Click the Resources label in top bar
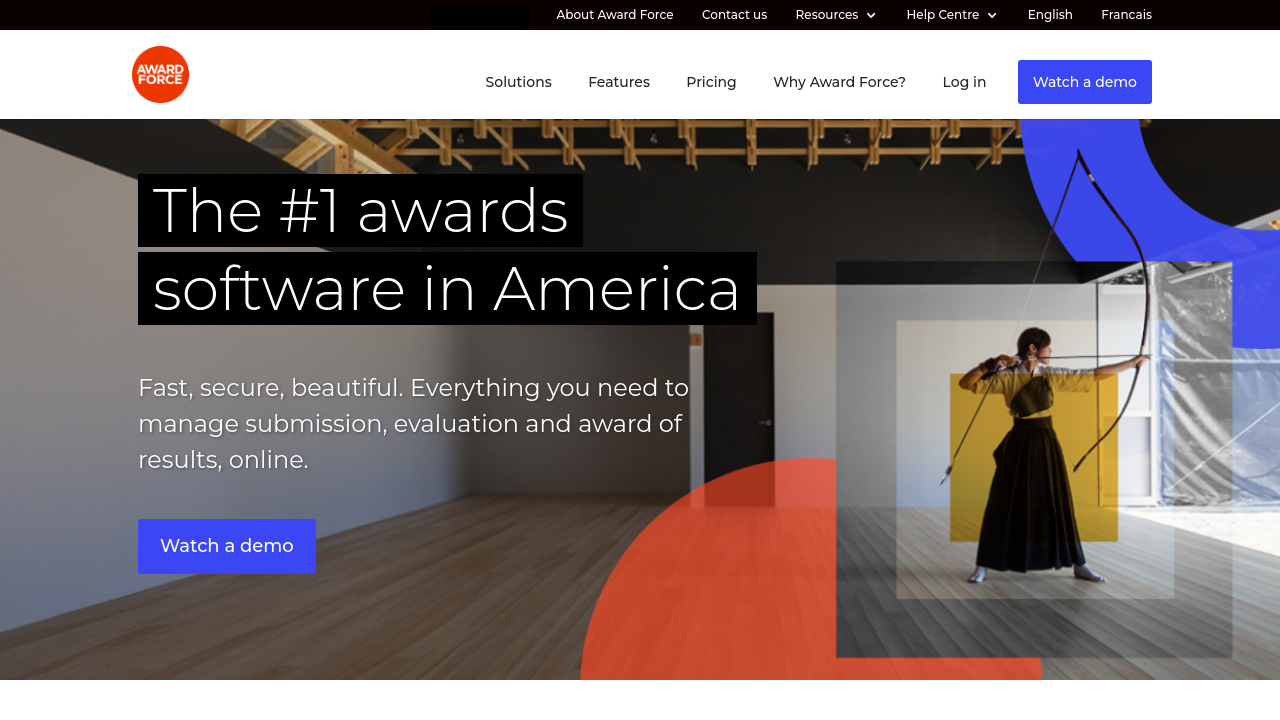 826,15
